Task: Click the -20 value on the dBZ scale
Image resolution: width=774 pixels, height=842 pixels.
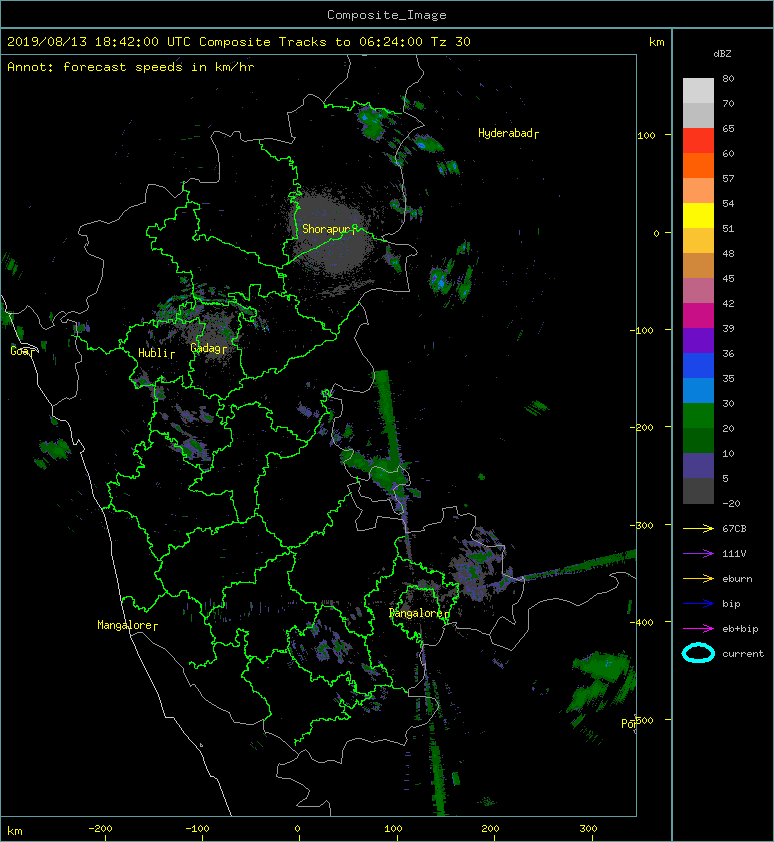Action: (x=731, y=504)
